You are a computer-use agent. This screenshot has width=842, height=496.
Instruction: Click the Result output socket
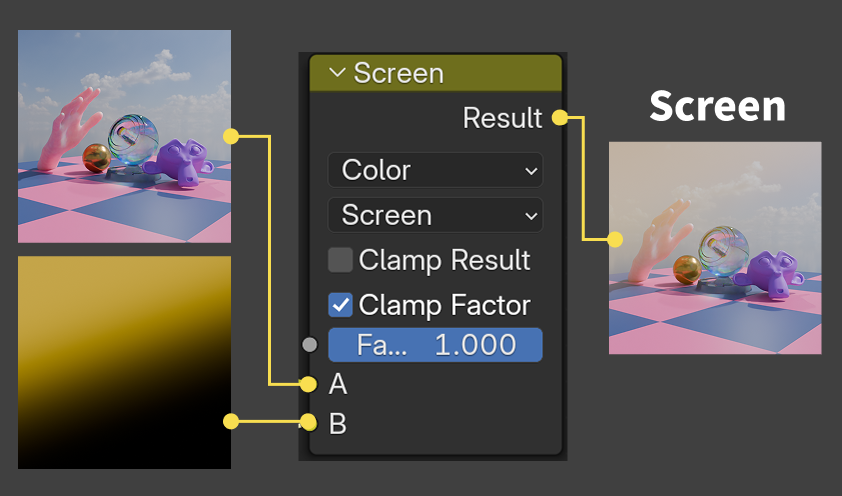[x=559, y=118]
